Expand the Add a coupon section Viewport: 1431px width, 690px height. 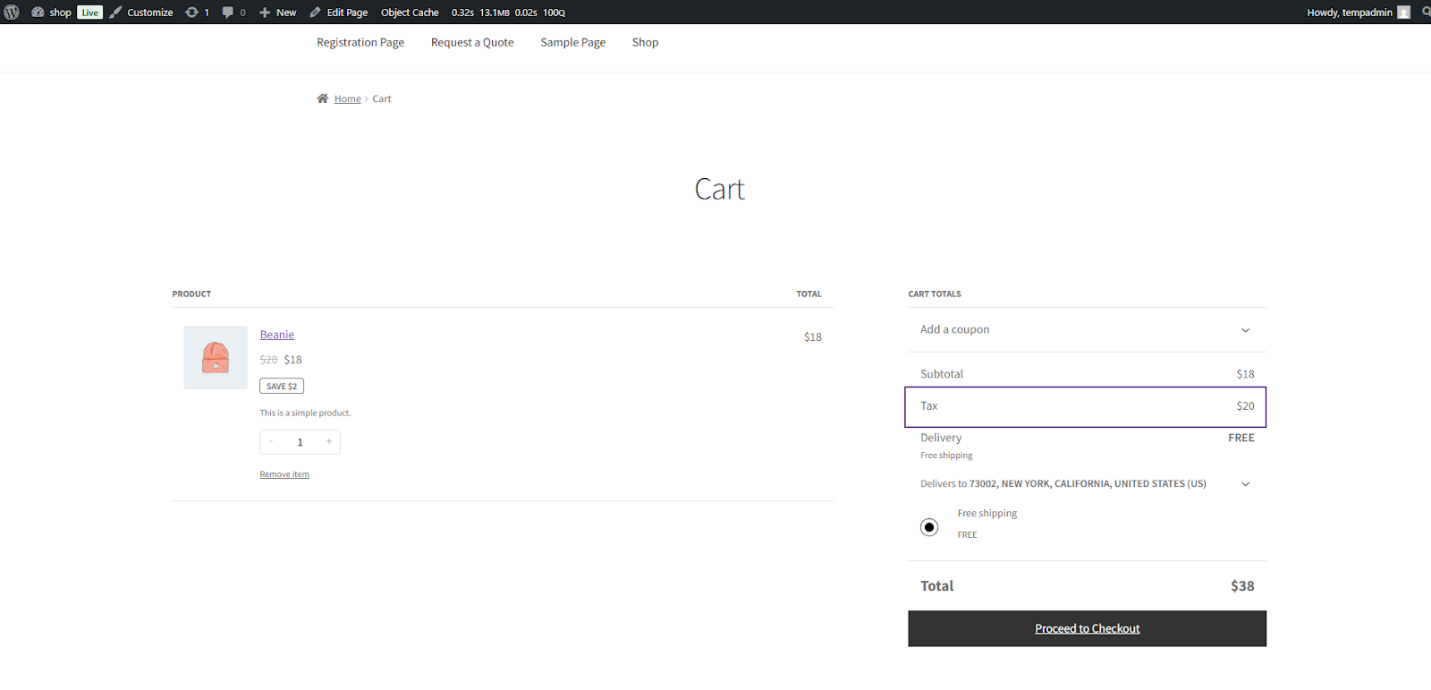tap(1245, 330)
